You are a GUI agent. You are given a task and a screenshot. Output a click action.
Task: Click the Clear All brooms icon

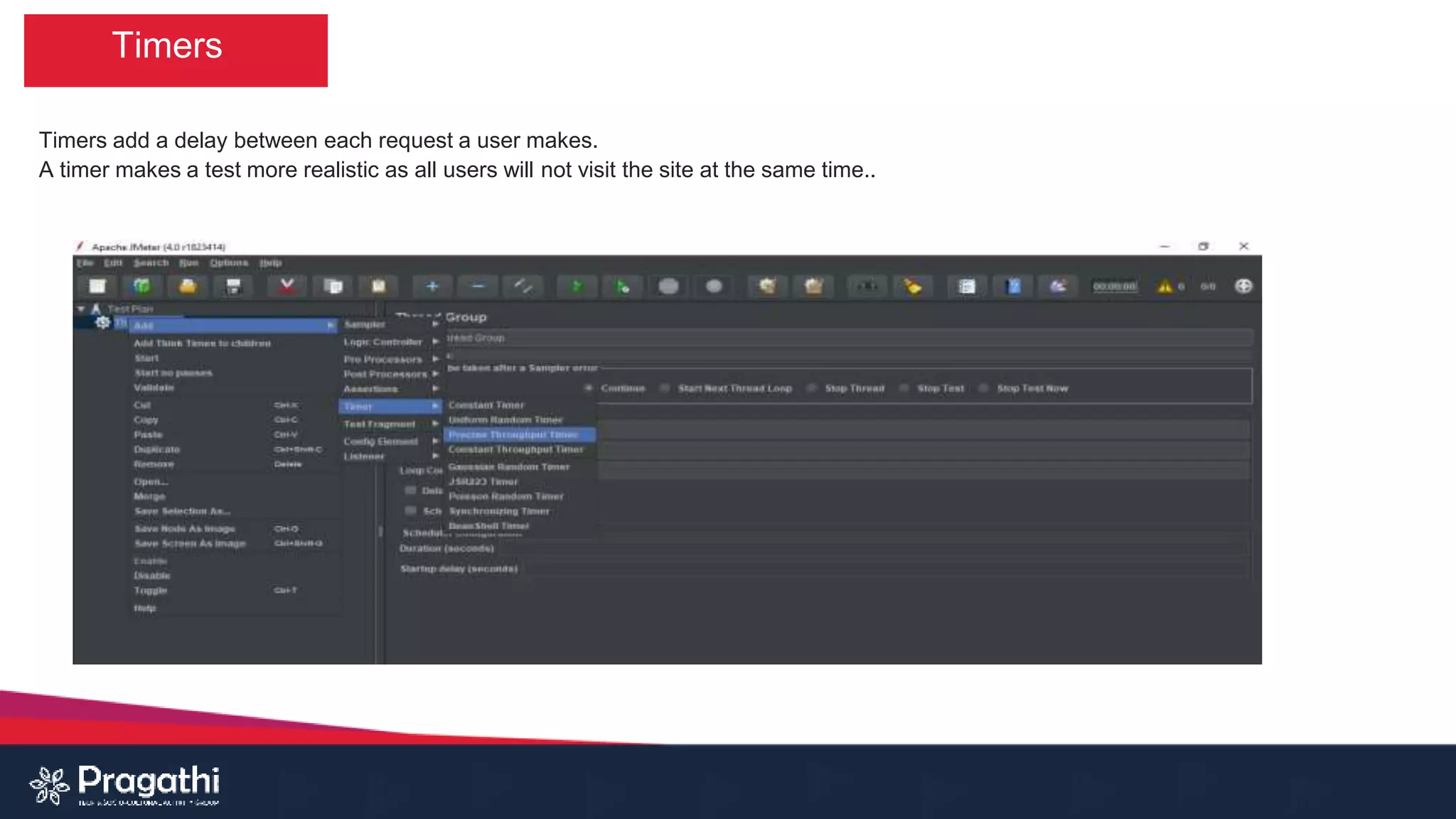pyautogui.click(x=813, y=287)
